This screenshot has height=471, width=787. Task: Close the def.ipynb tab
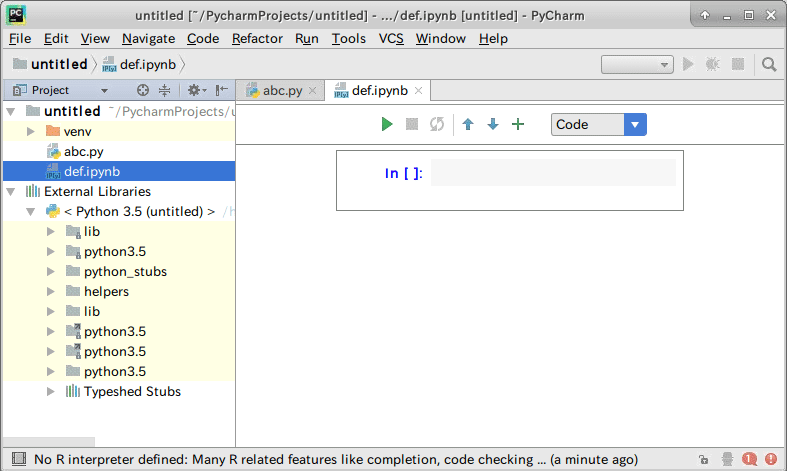click(419, 90)
